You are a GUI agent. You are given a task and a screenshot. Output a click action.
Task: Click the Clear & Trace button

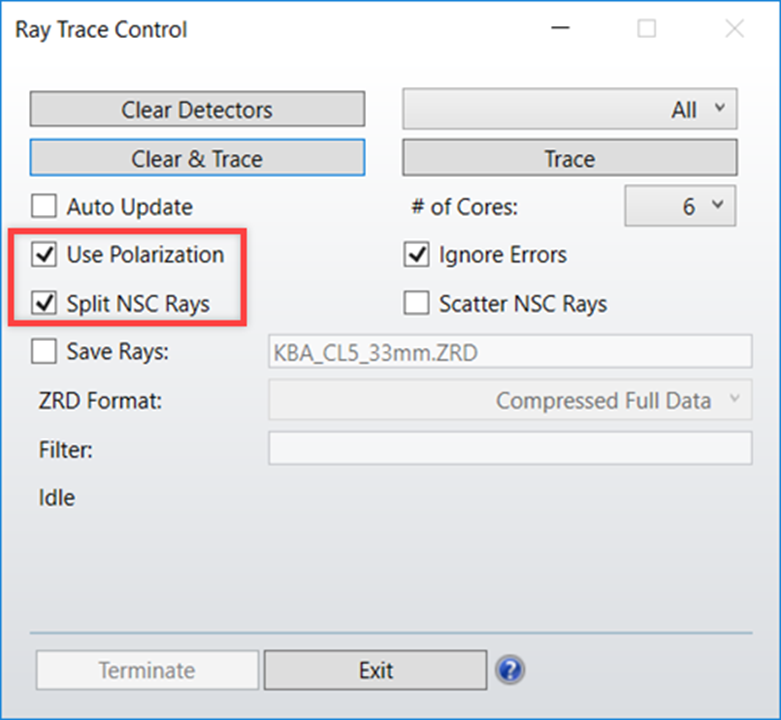tap(197, 158)
